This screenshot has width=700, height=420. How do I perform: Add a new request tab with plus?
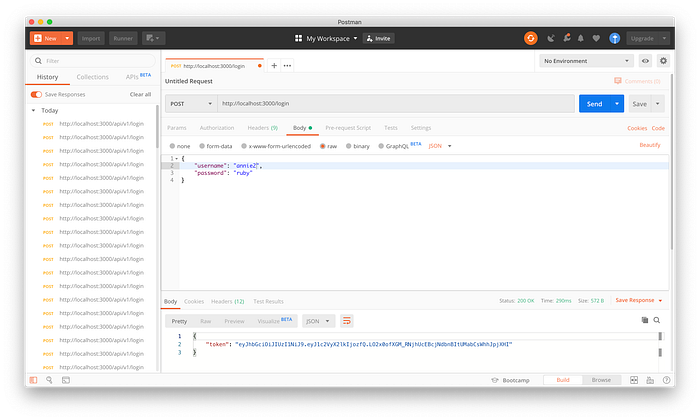[x=274, y=66]
